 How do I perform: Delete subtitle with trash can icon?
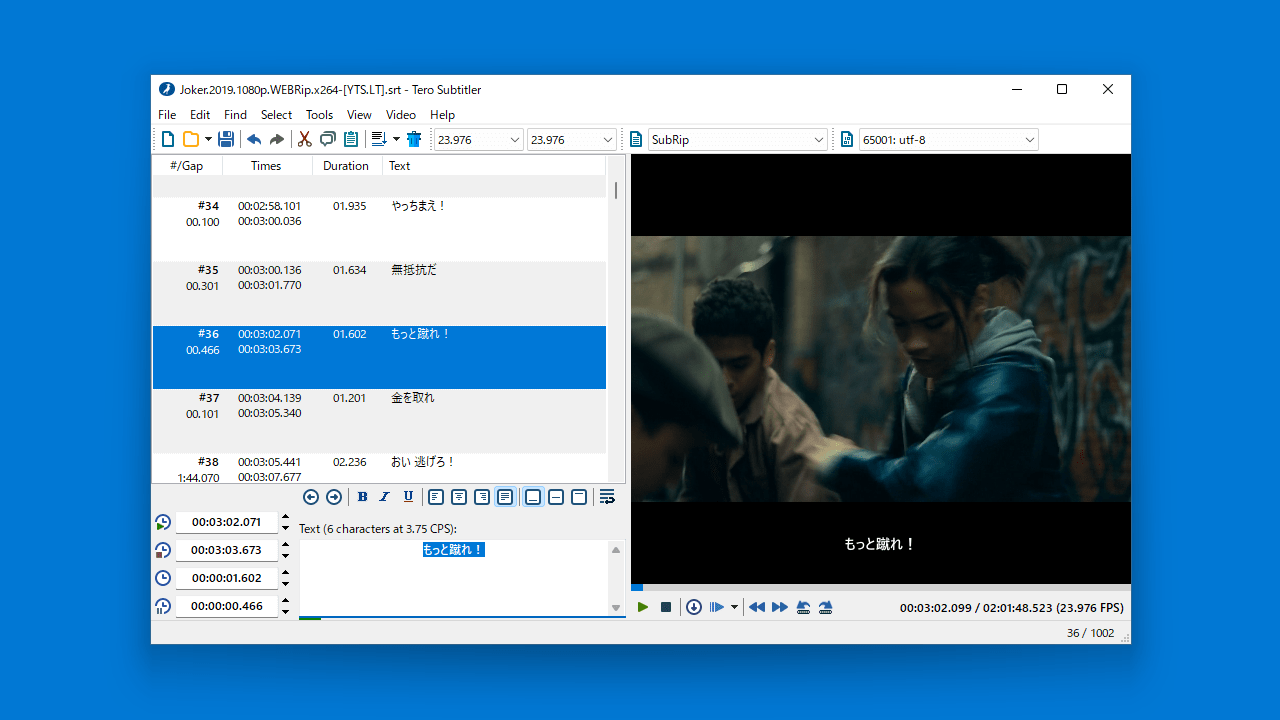click(414, 140)
